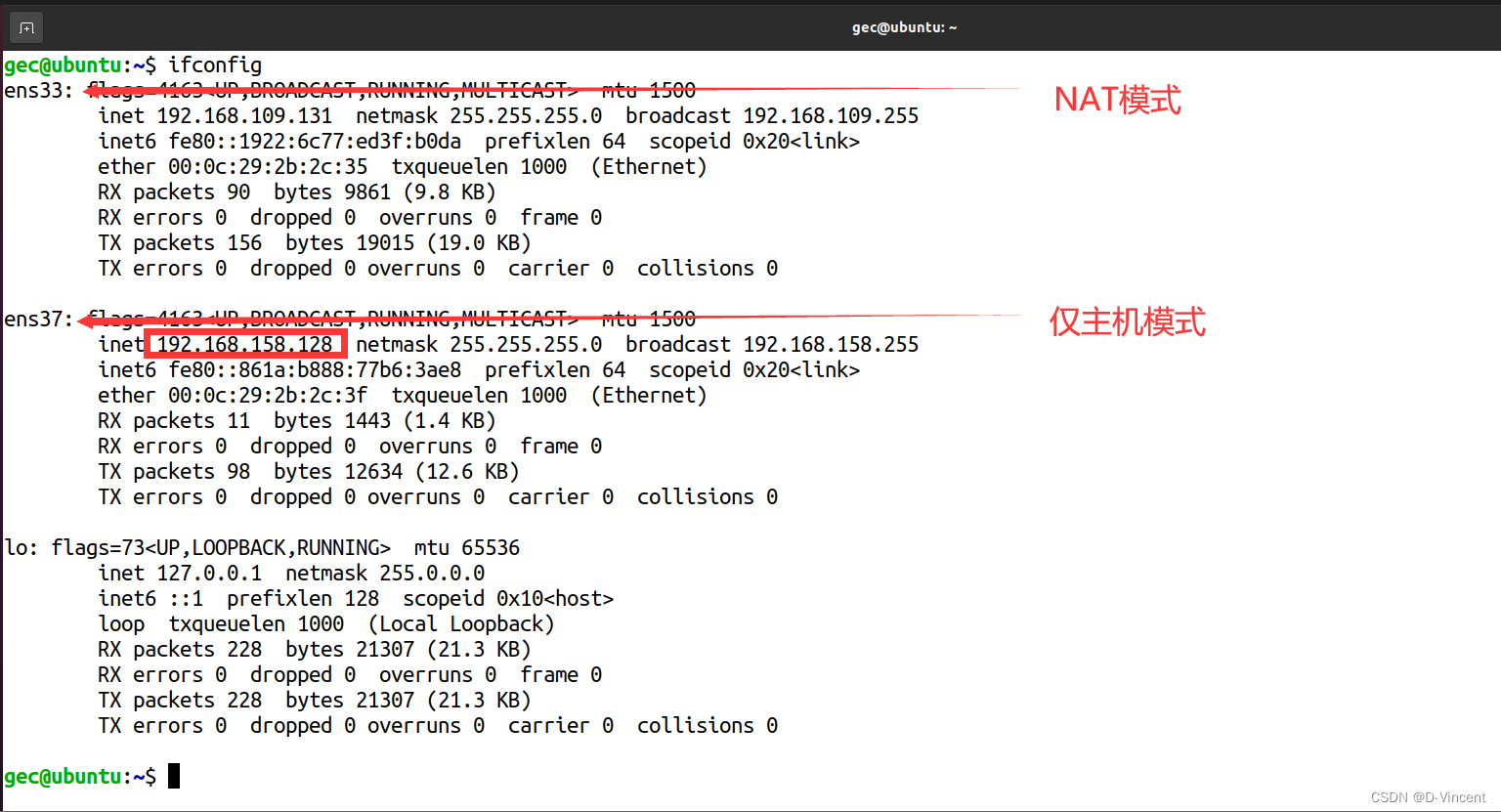Click the IP address 192.168.158.128
The width and height of the screenshot is (1501, 812).
pos(244,344)
